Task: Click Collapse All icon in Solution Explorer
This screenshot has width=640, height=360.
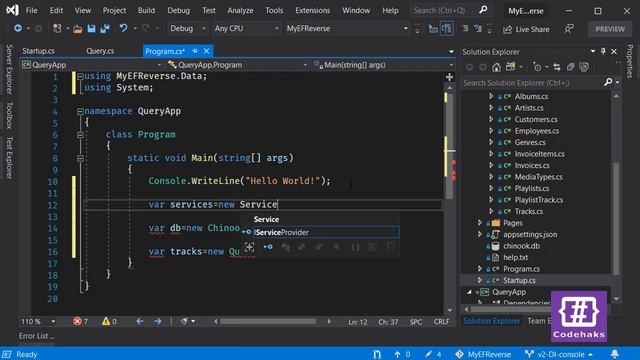Action: (x=570, y=67)
